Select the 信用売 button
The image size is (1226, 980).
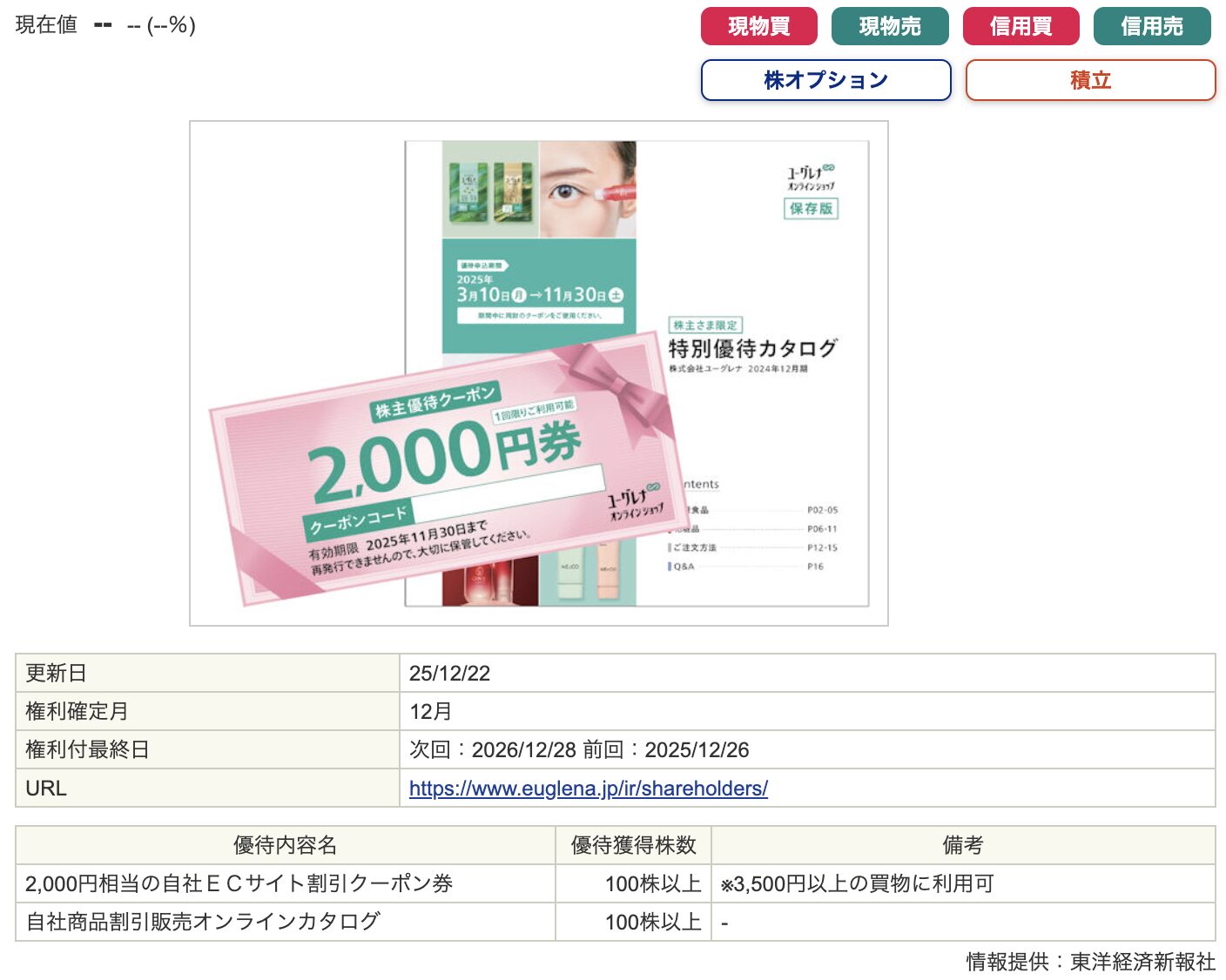pyautogui.click(x=1152, y=26)
